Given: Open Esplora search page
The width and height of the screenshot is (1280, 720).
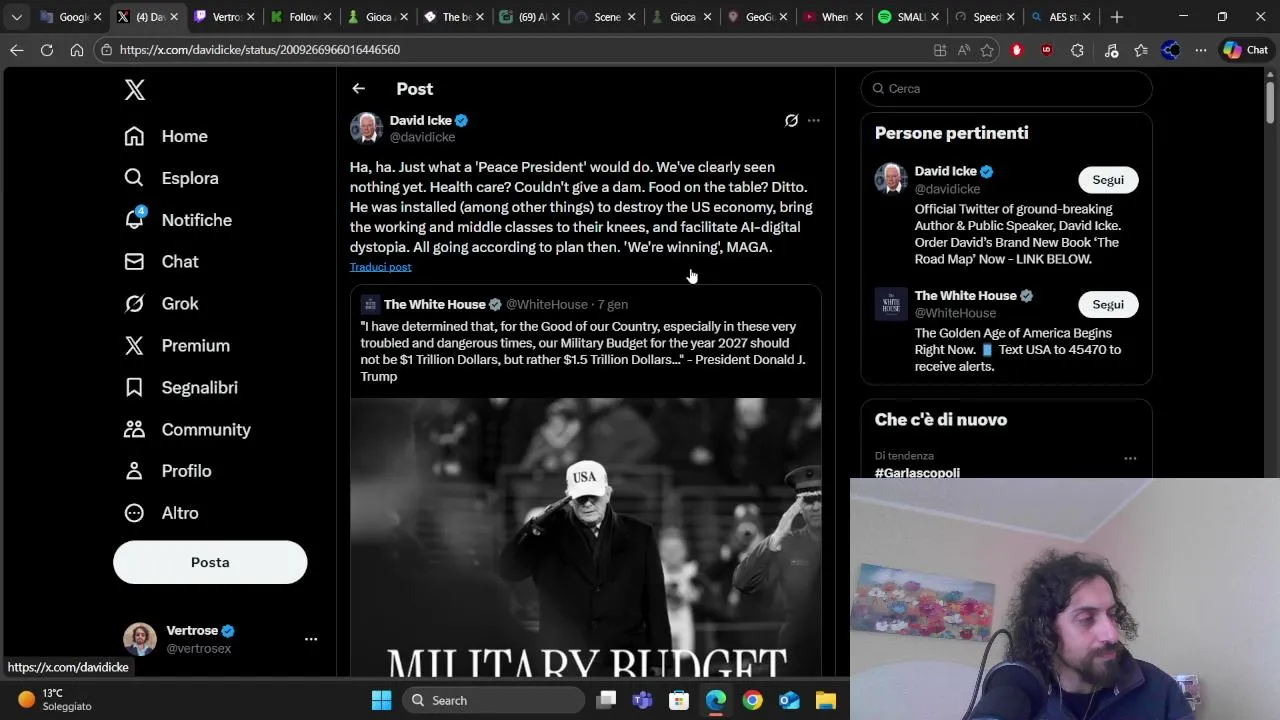Looking at the screenshot, I should click(171, 178).
